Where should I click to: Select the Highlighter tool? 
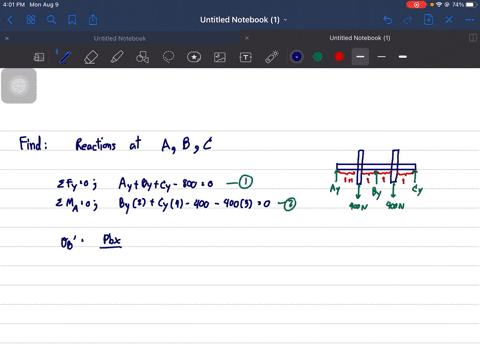(x=117, y=57)
